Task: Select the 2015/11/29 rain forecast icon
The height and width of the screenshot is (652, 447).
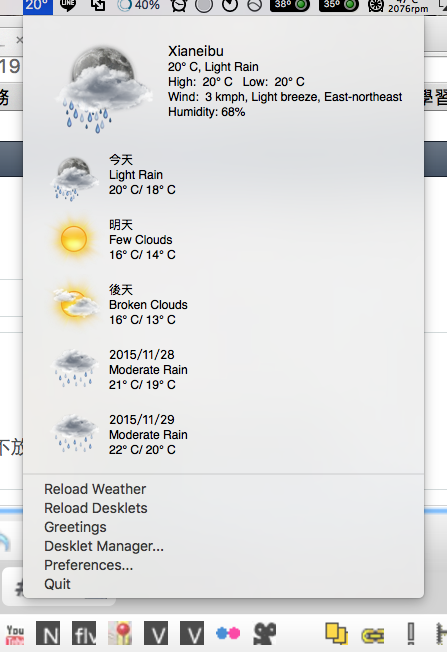Action: (x=74, y=433)
